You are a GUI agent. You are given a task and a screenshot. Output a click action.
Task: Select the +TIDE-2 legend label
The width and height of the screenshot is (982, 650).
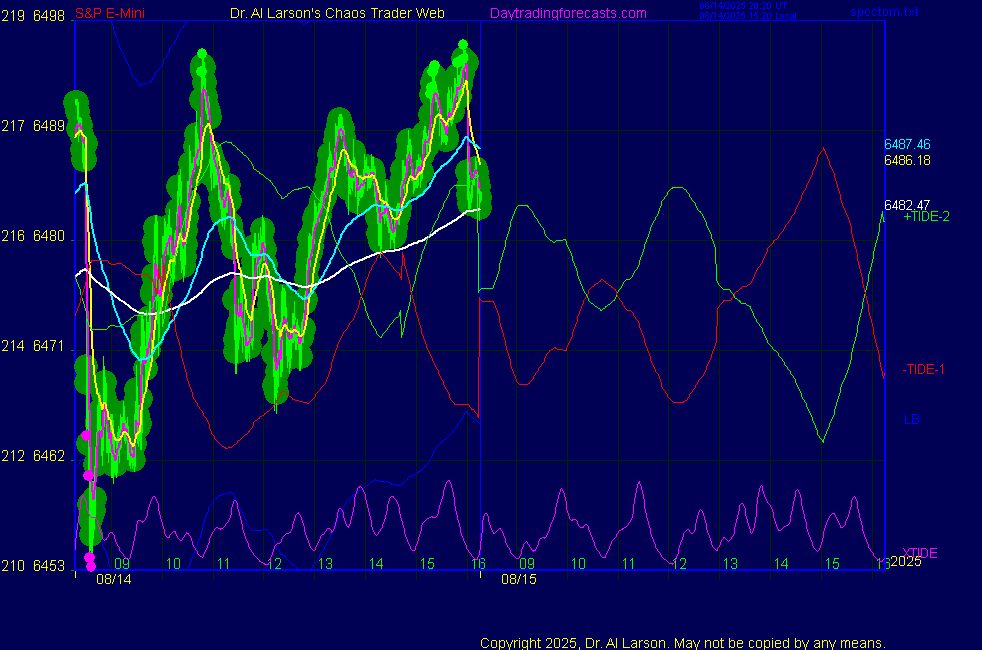coord(926,217)
